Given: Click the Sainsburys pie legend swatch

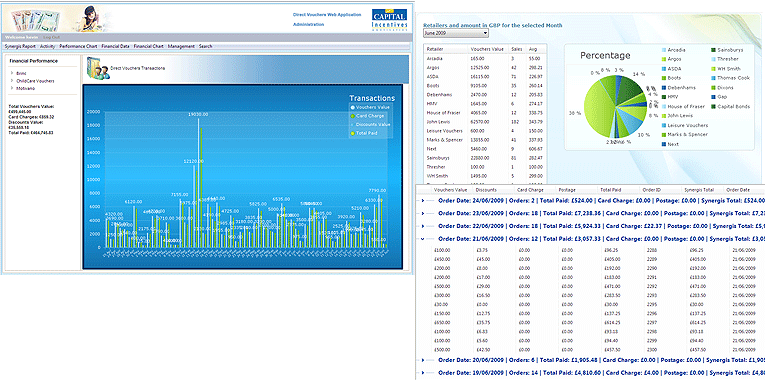Looking at the screenshot, I should (713, 50).
